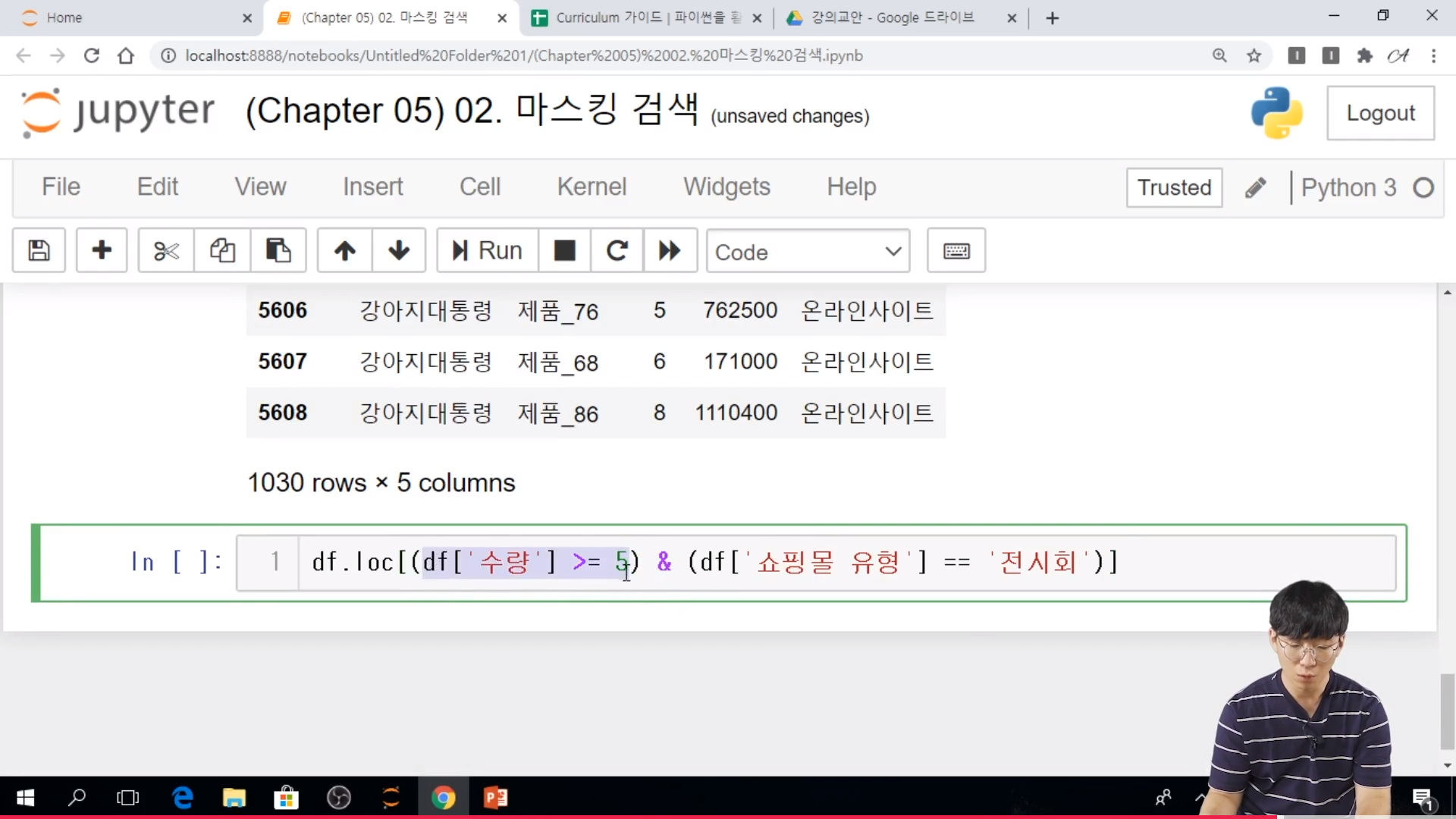The image size is (1456, 819).
Task: Restart the kernel with circular arrow
Action: click(617, 250)
